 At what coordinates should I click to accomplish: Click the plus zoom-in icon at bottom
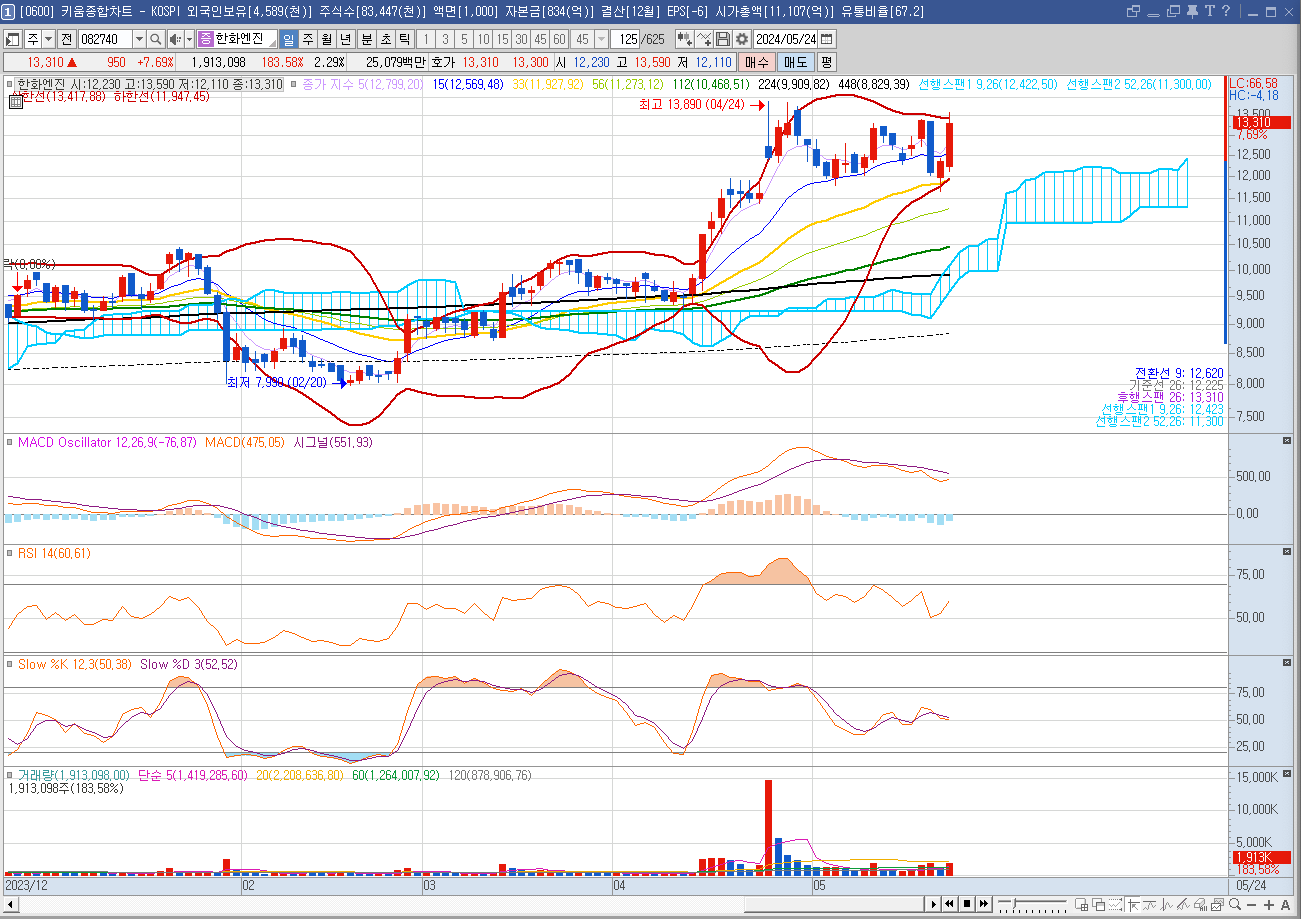click(x=1269, y=904)
